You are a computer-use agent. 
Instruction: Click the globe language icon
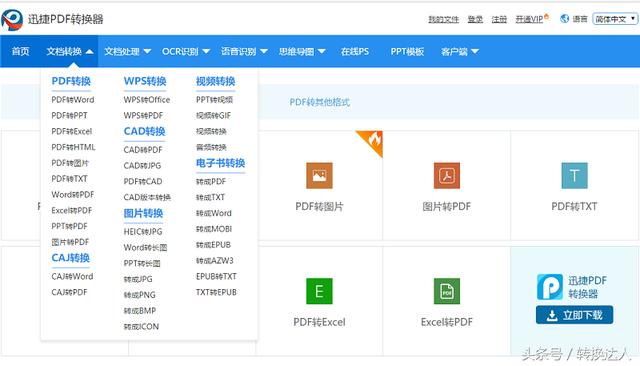[x=564, y=18]
